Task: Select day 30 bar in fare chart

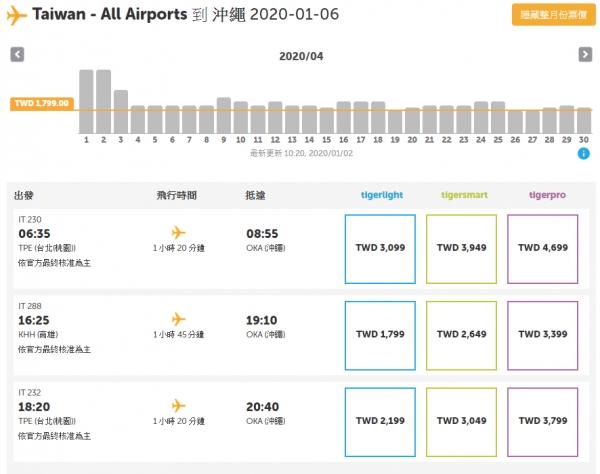Action: pos(584,121)
